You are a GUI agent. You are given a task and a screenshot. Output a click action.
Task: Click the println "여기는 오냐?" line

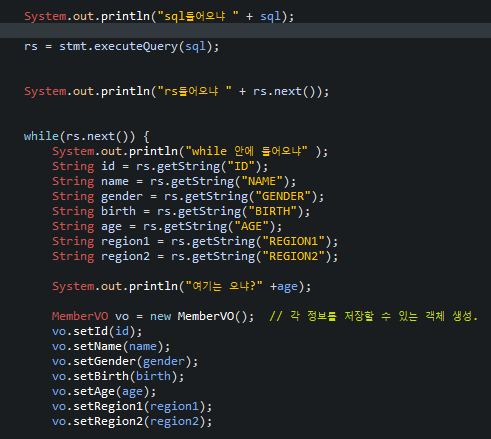pyautogui.click(x=181, y=286)
